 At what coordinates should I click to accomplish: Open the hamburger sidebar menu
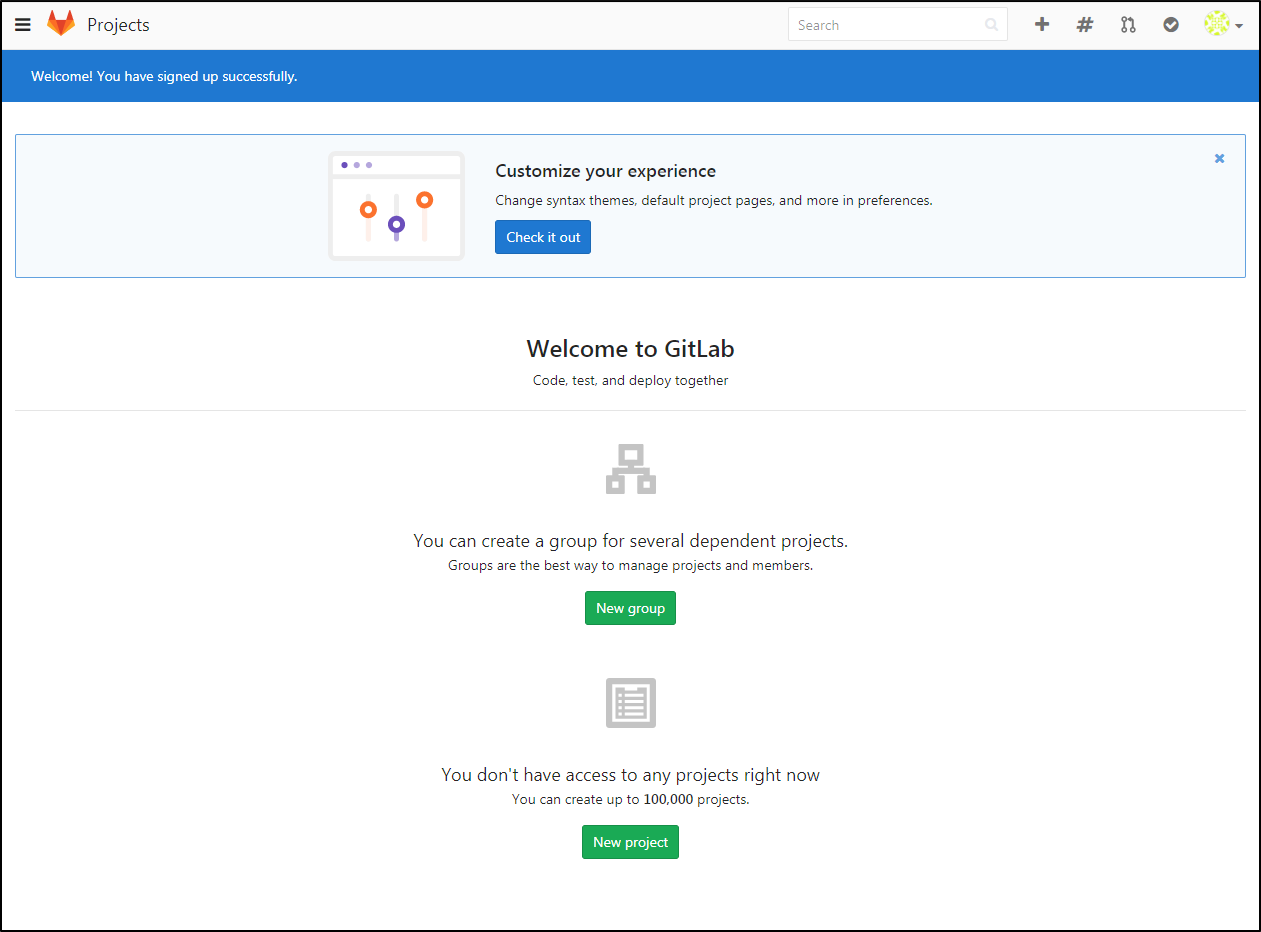point(23,25)
